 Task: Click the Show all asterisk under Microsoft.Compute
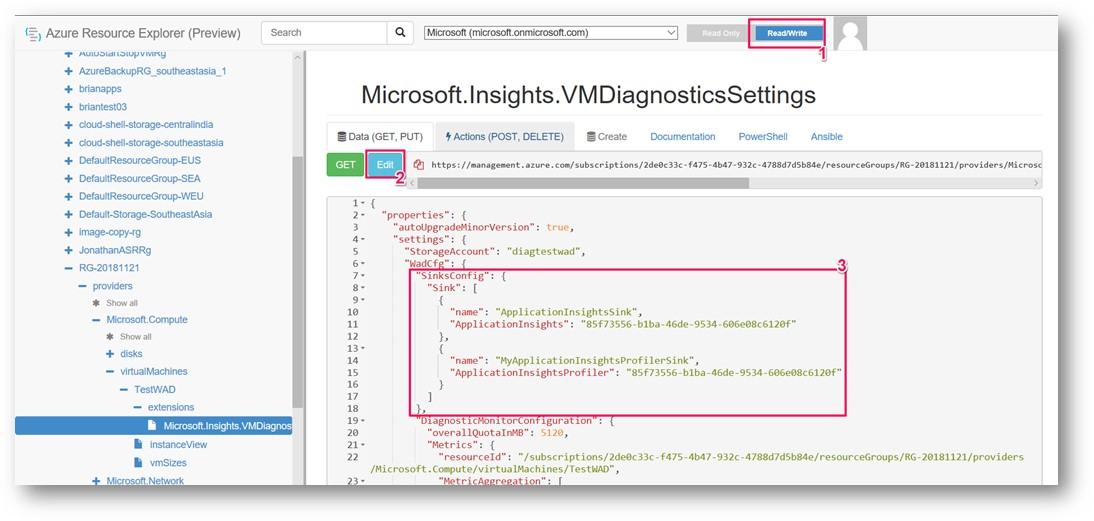pos(110,337)
